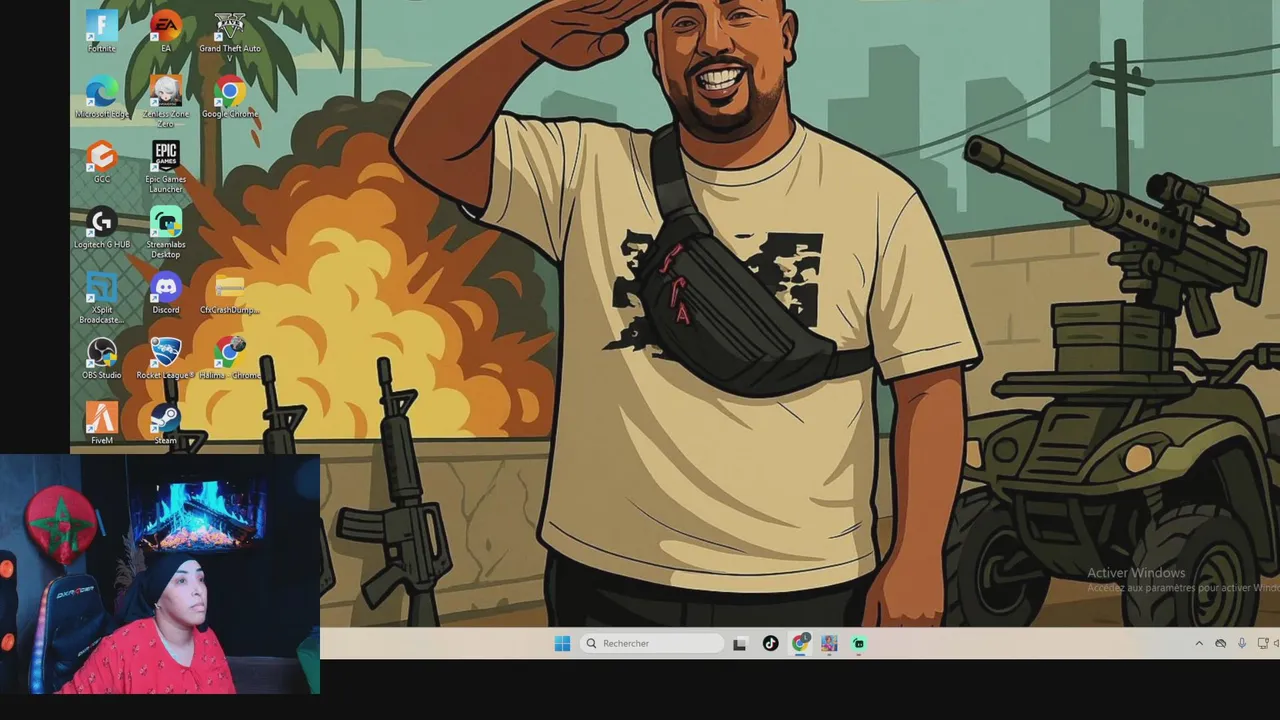The width and height of the screenshot is (1280, 720).
Task: Open the GCC desktop shortcut
Action: coord(101,161)
